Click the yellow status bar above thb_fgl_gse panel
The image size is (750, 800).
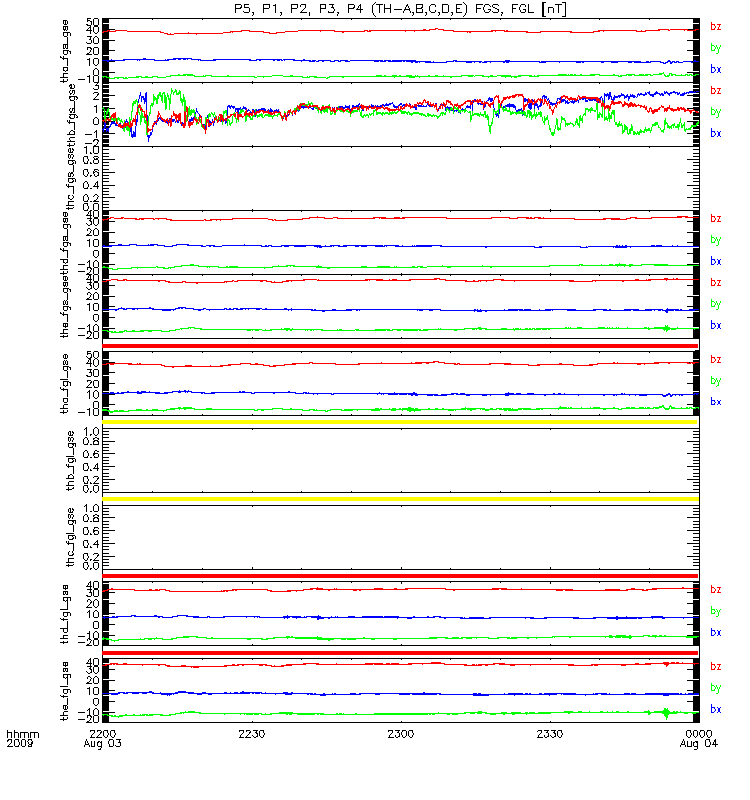400,422
